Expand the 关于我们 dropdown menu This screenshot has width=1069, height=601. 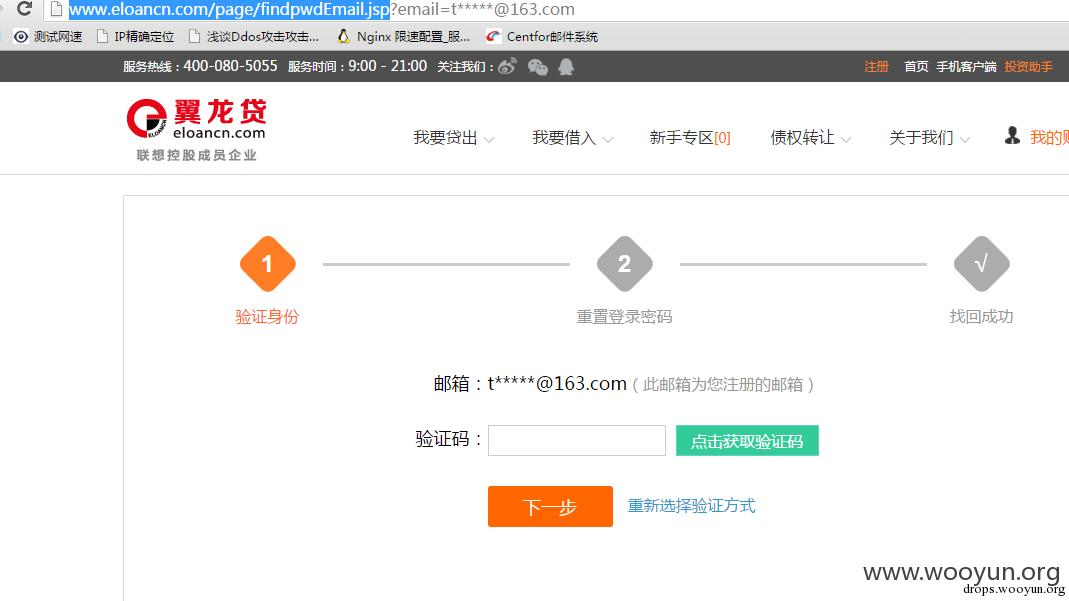pyautogui.click(x=928, y=138)
